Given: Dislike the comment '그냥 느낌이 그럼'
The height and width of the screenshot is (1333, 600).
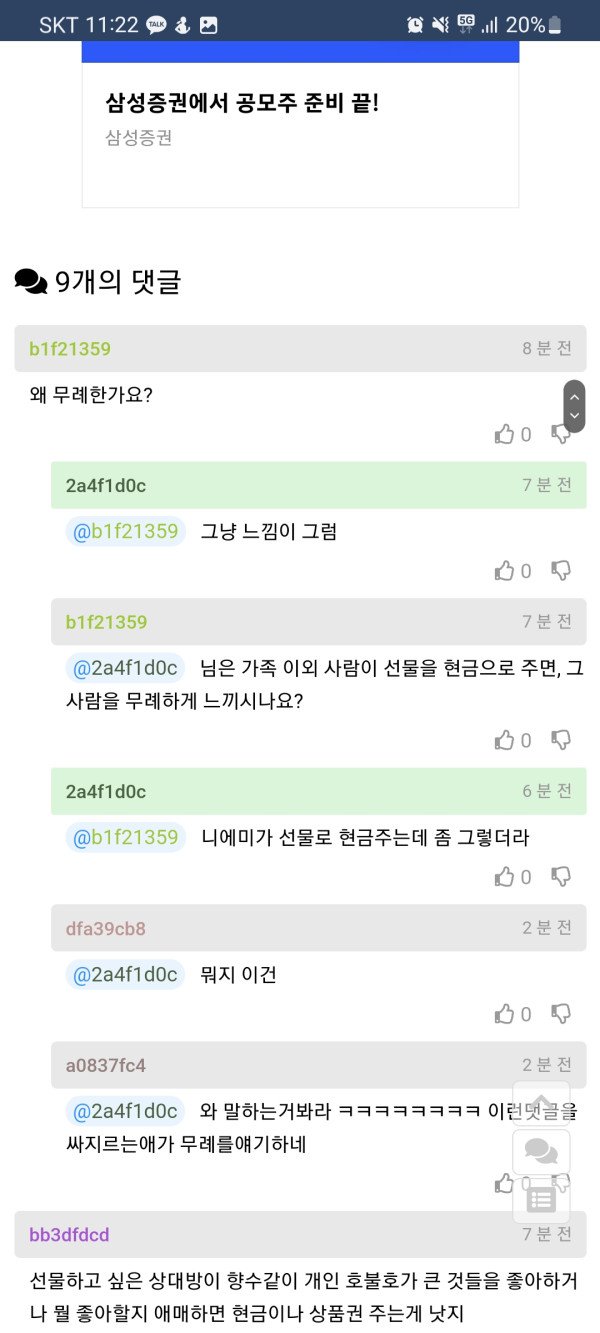Looking at the screenshot, I should coord(562,570).
